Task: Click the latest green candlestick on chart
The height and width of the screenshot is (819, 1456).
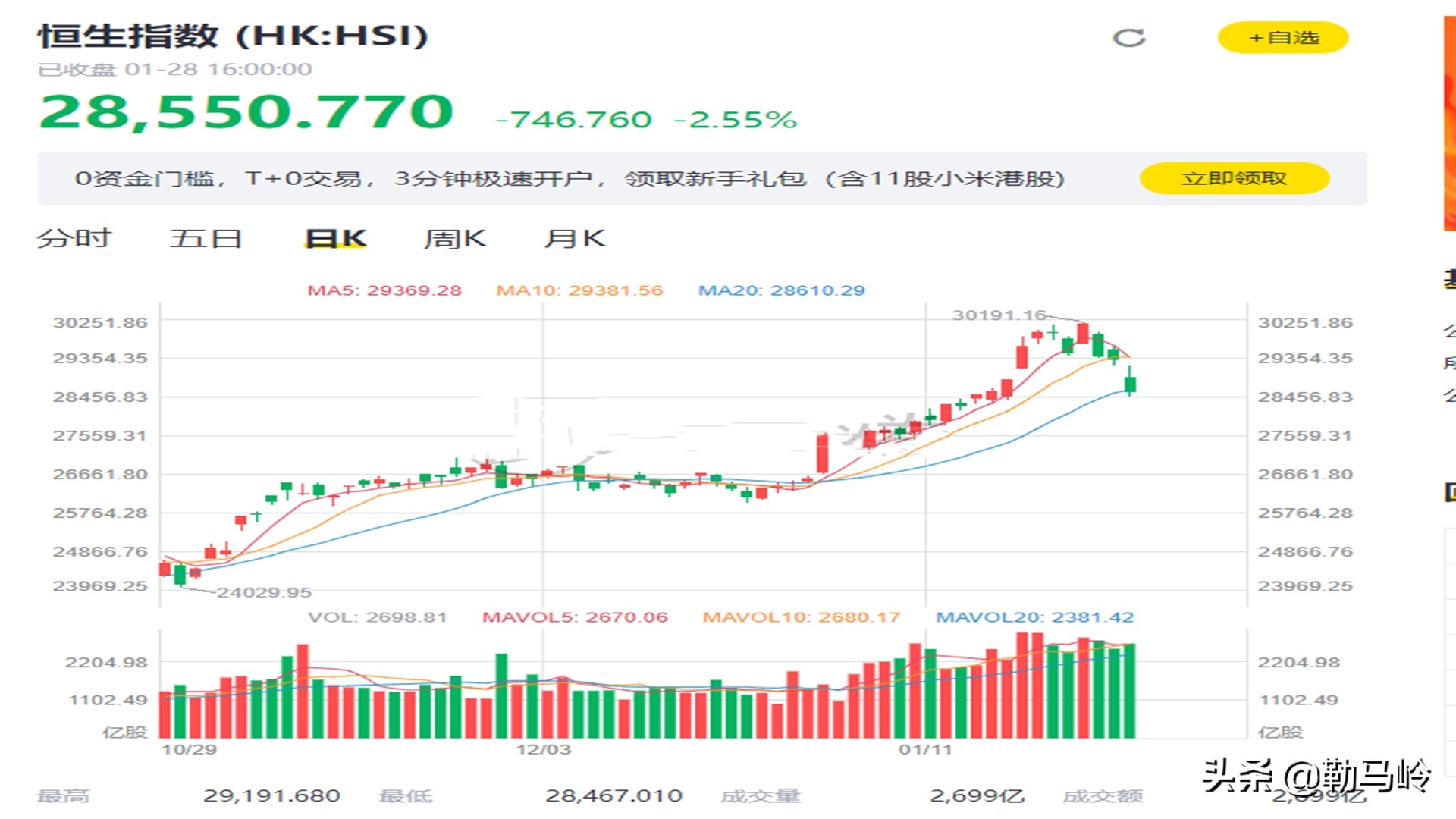Action: [1130, 384]
